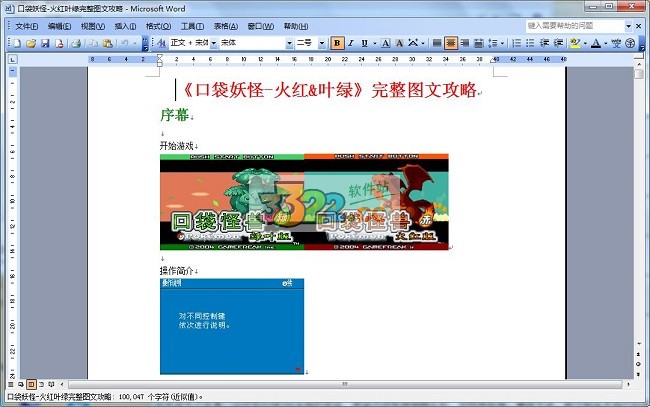Toggle center alignment button
650x407 pixels.
point(451,43)
